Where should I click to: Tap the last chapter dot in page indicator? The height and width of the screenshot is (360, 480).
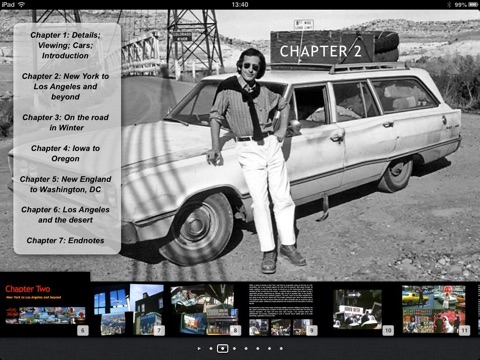pyautogui.click(x=281, y=348)
